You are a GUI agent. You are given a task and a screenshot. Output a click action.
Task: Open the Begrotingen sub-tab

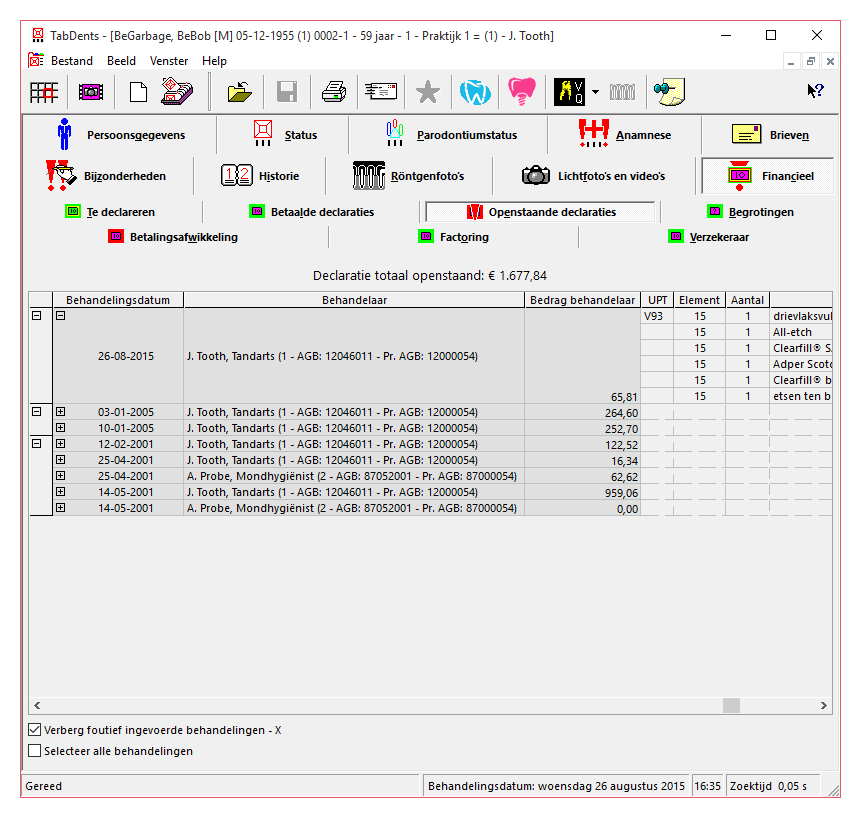[750, 212]
